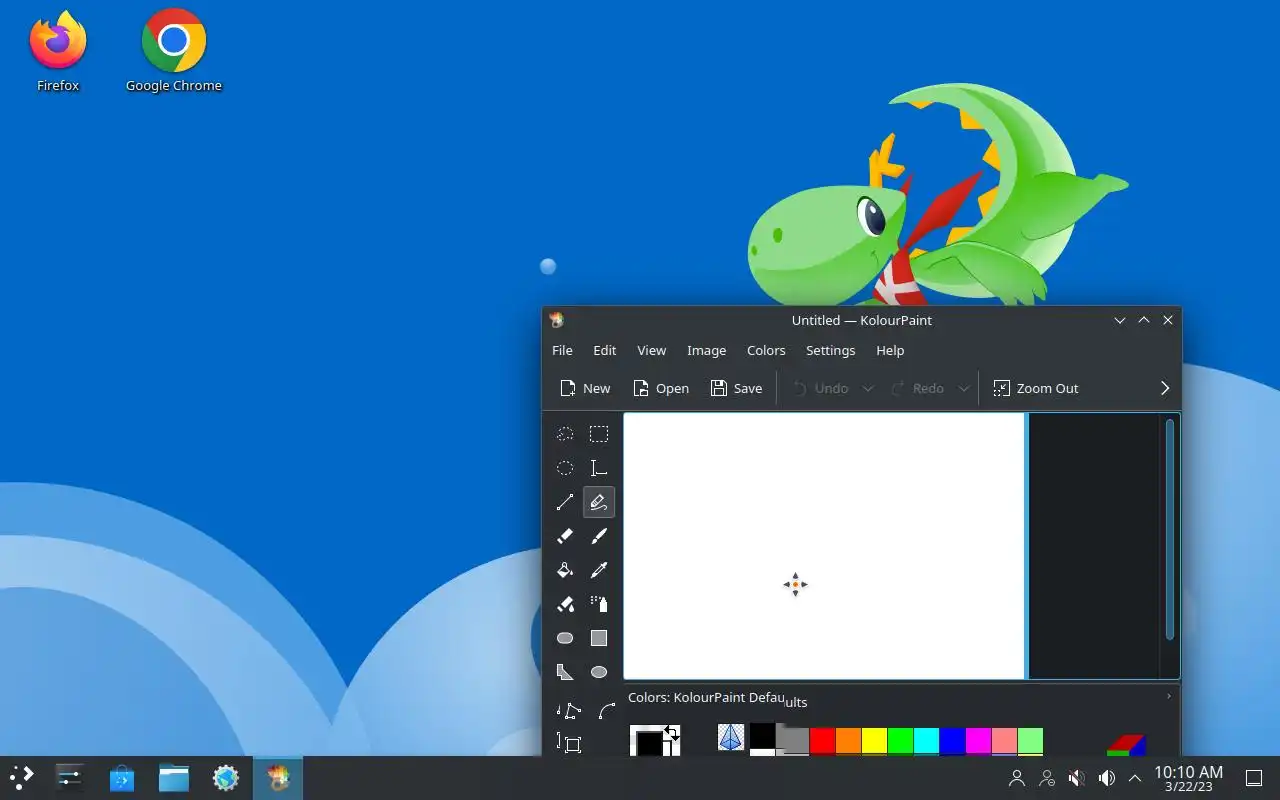1280x800 pixels.
Task: Expand the Redo history dropdown arrow
Action: 963,388
